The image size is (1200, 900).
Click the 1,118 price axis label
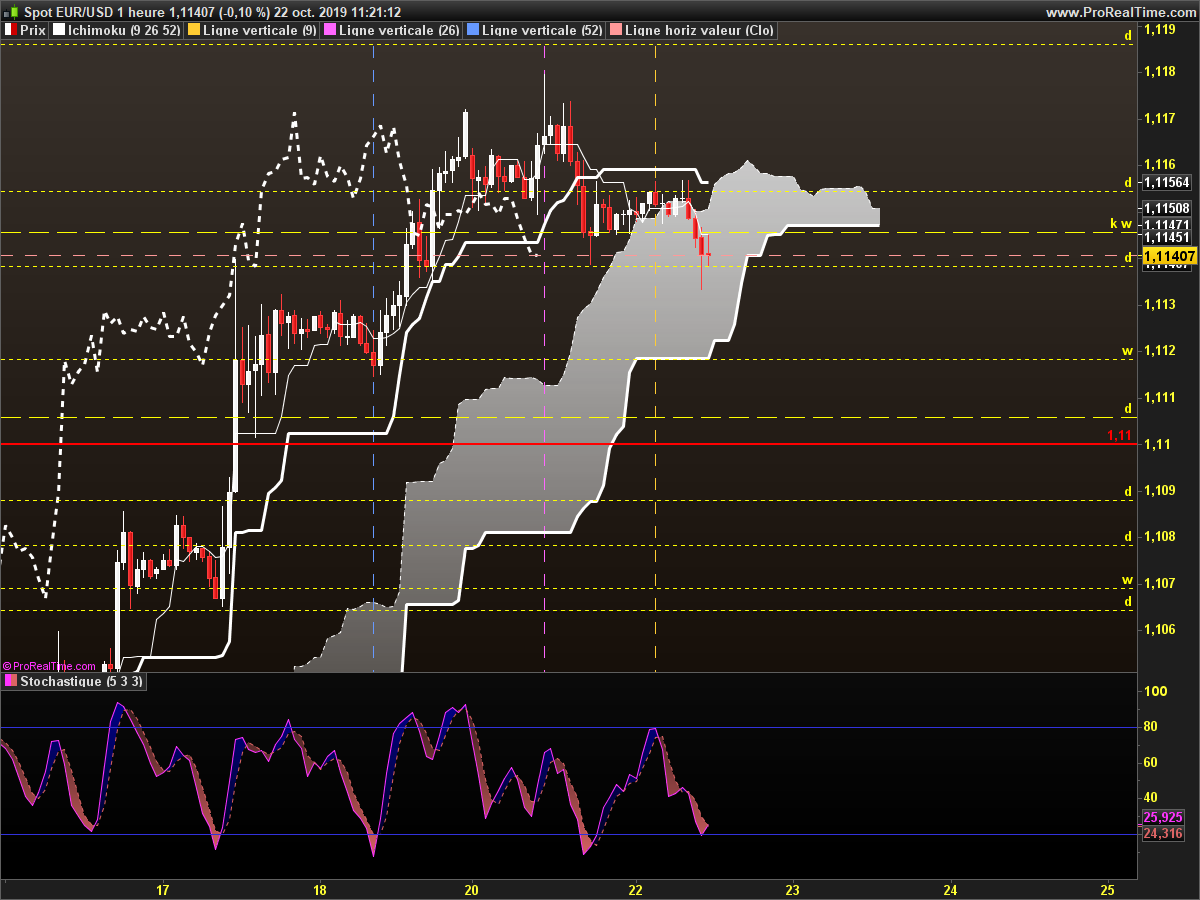(1160, 71)
